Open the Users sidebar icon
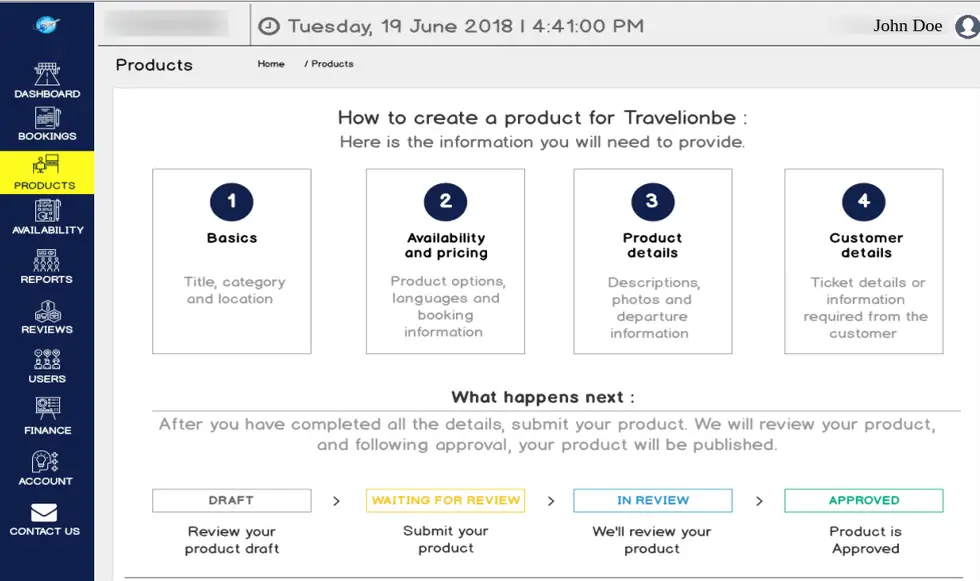This screenshot has height=581, width=980. point(47,359)
